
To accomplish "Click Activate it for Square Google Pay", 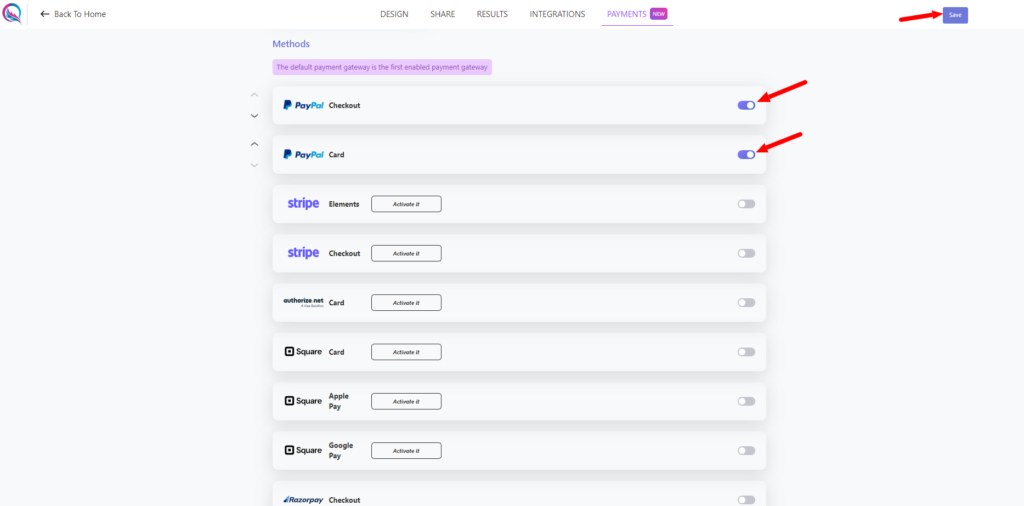I will pos(406,451).
